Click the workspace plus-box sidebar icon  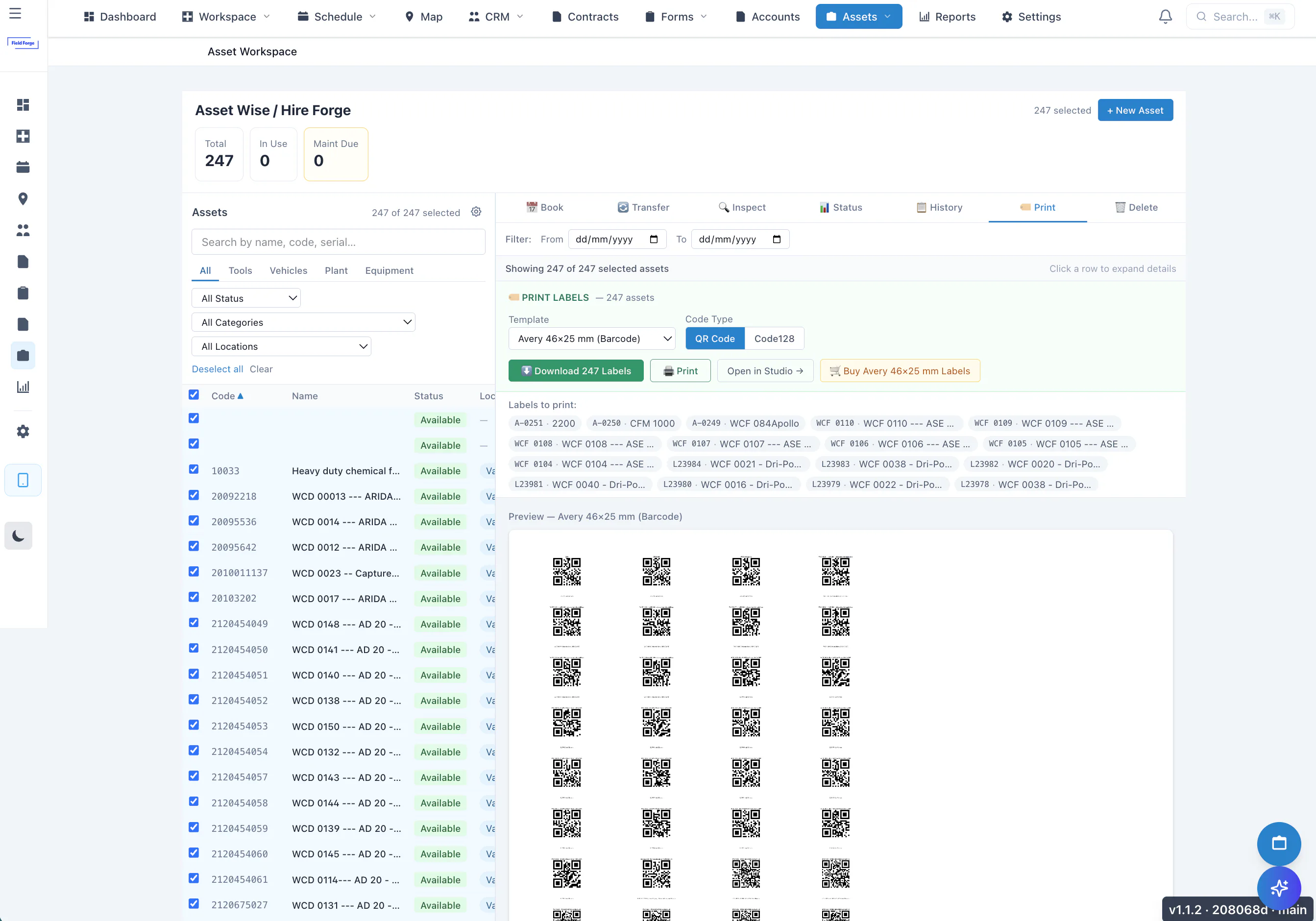23,136
